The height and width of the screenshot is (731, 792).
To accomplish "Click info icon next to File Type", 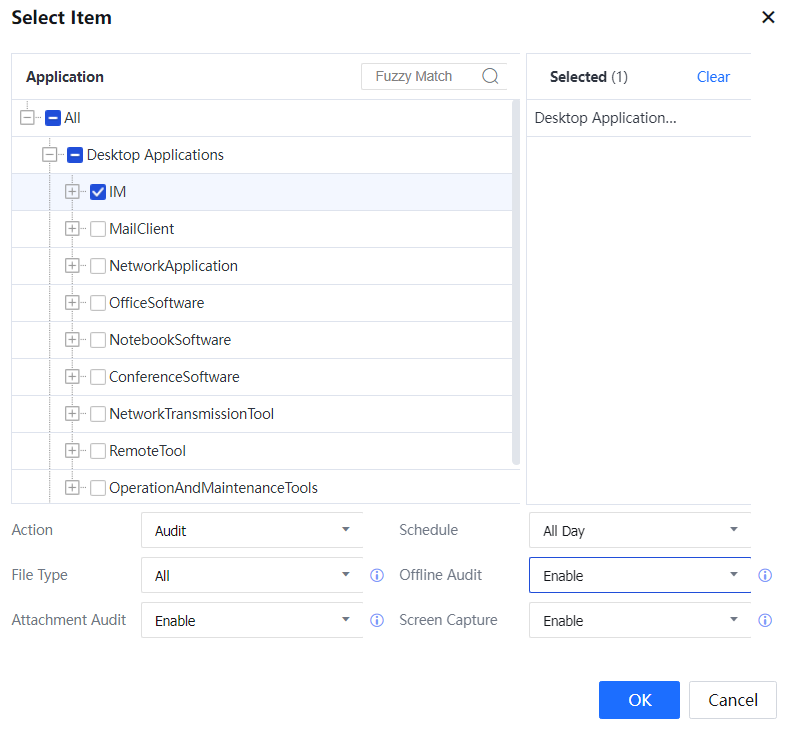I will coord(377,576).
